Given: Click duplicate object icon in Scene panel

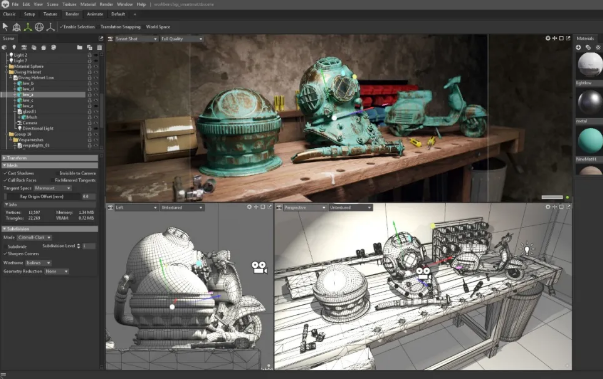Looking at the screenshot, I should pos(89,47).
